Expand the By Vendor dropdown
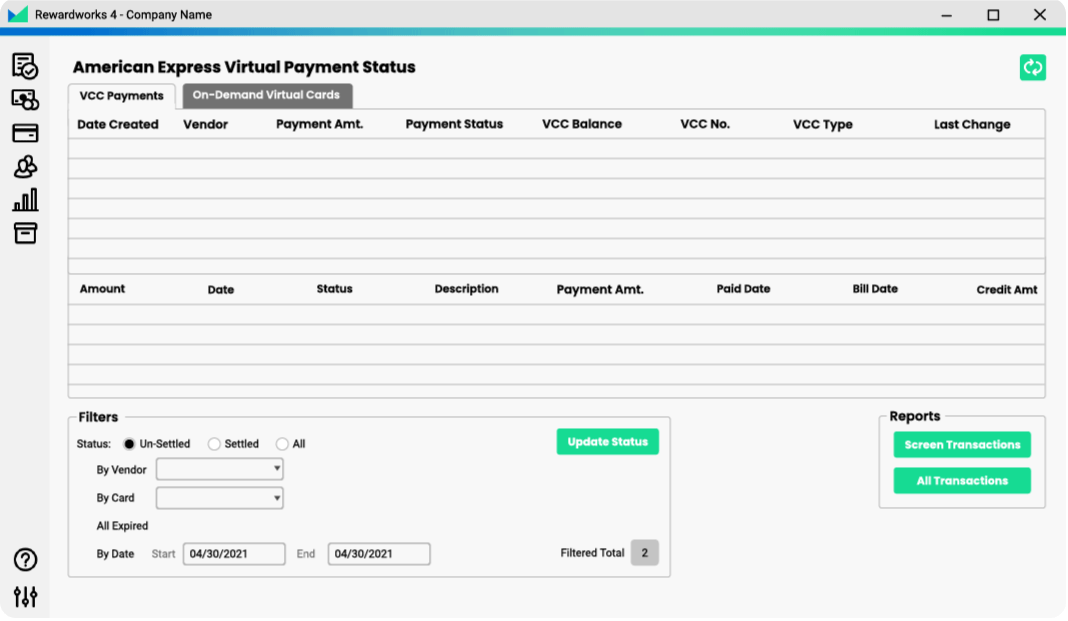Screen dimensions: 1068x621 click(219, 469)
